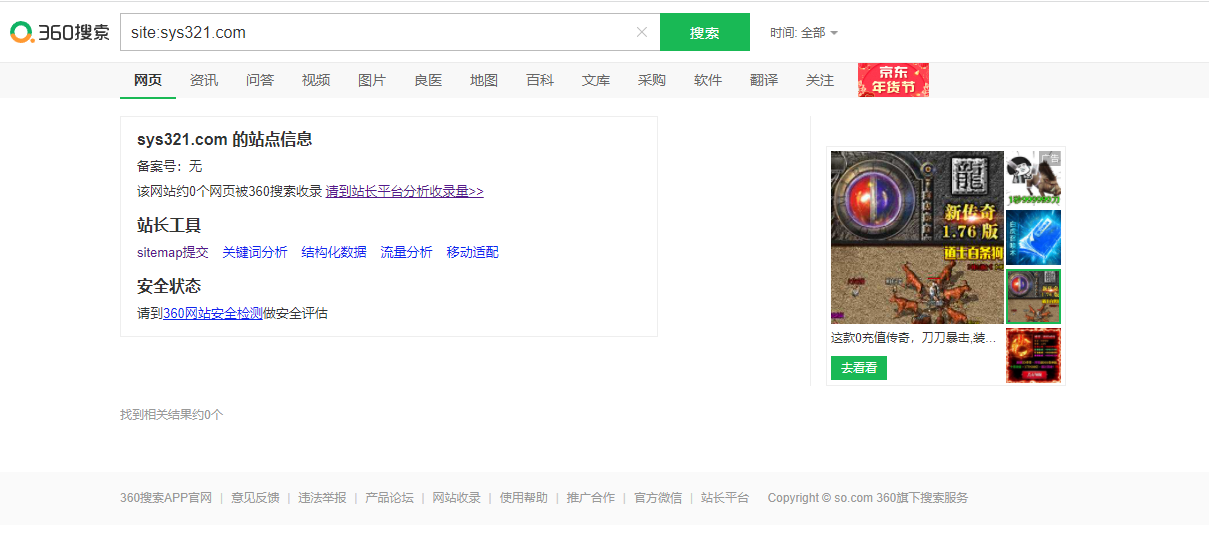Open the 时间: 全部 time filter dropdown
Screen dimensions: 1209x536
(x=804, y=33)
